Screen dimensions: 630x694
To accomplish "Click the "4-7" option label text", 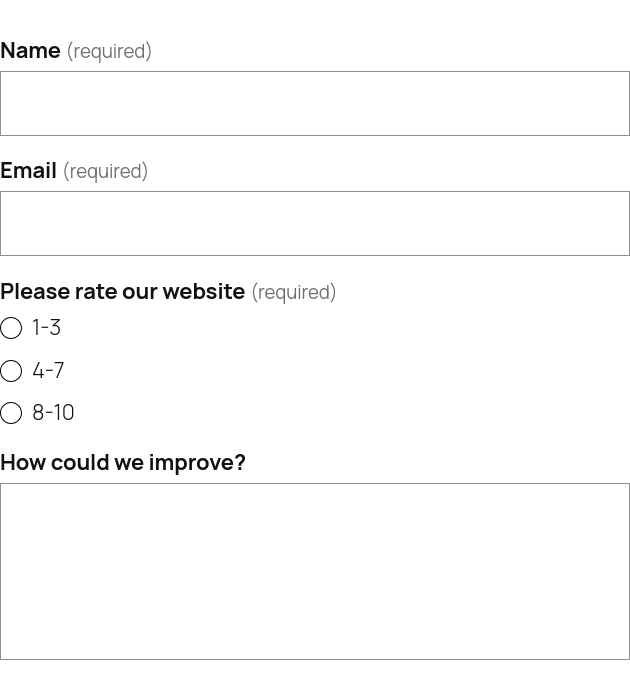I will click(48, 371).
